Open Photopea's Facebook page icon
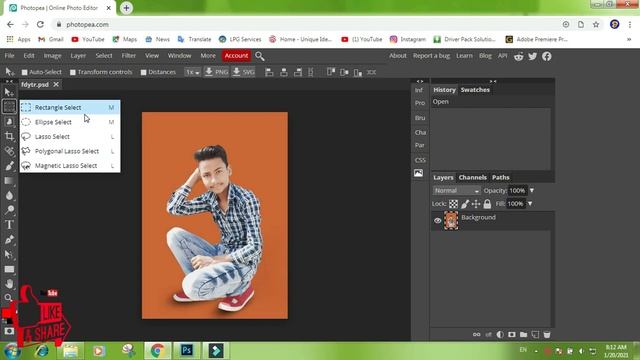Screen dimensions: 640x360 (547, 56)
